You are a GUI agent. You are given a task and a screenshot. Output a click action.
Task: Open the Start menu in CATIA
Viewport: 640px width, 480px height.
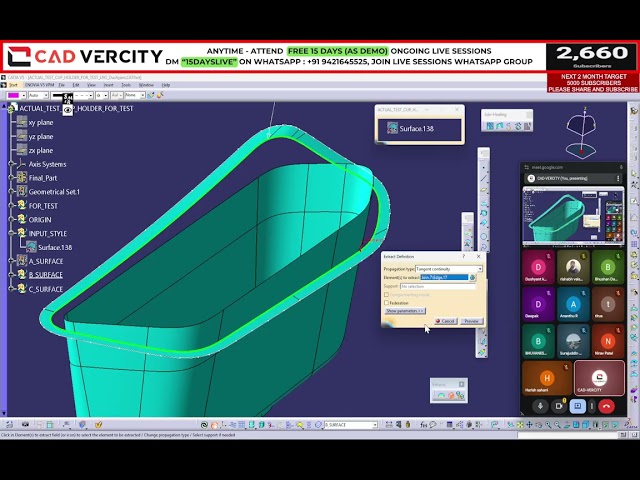(13, 85)
